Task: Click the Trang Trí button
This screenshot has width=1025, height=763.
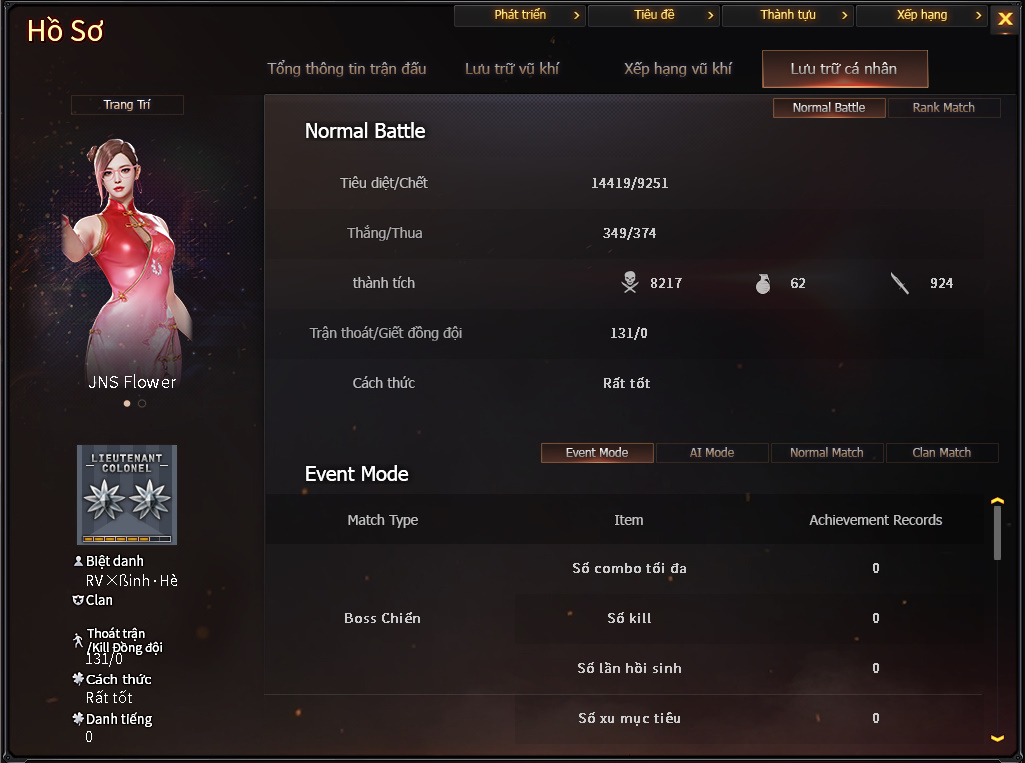Action: point(127,105)
